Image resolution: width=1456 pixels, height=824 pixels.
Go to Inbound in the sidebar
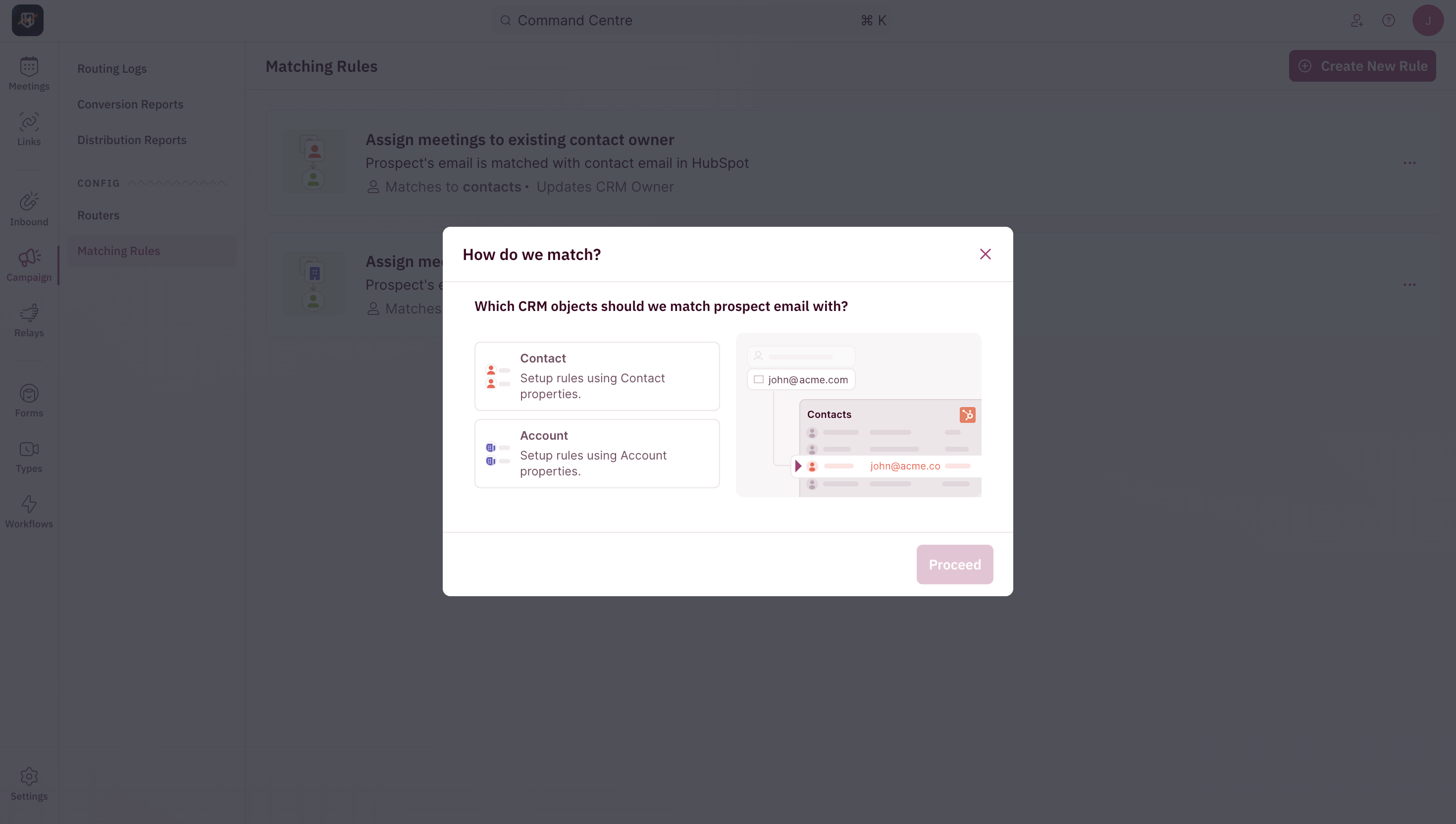pyautogui.click(x=29, y=209)
